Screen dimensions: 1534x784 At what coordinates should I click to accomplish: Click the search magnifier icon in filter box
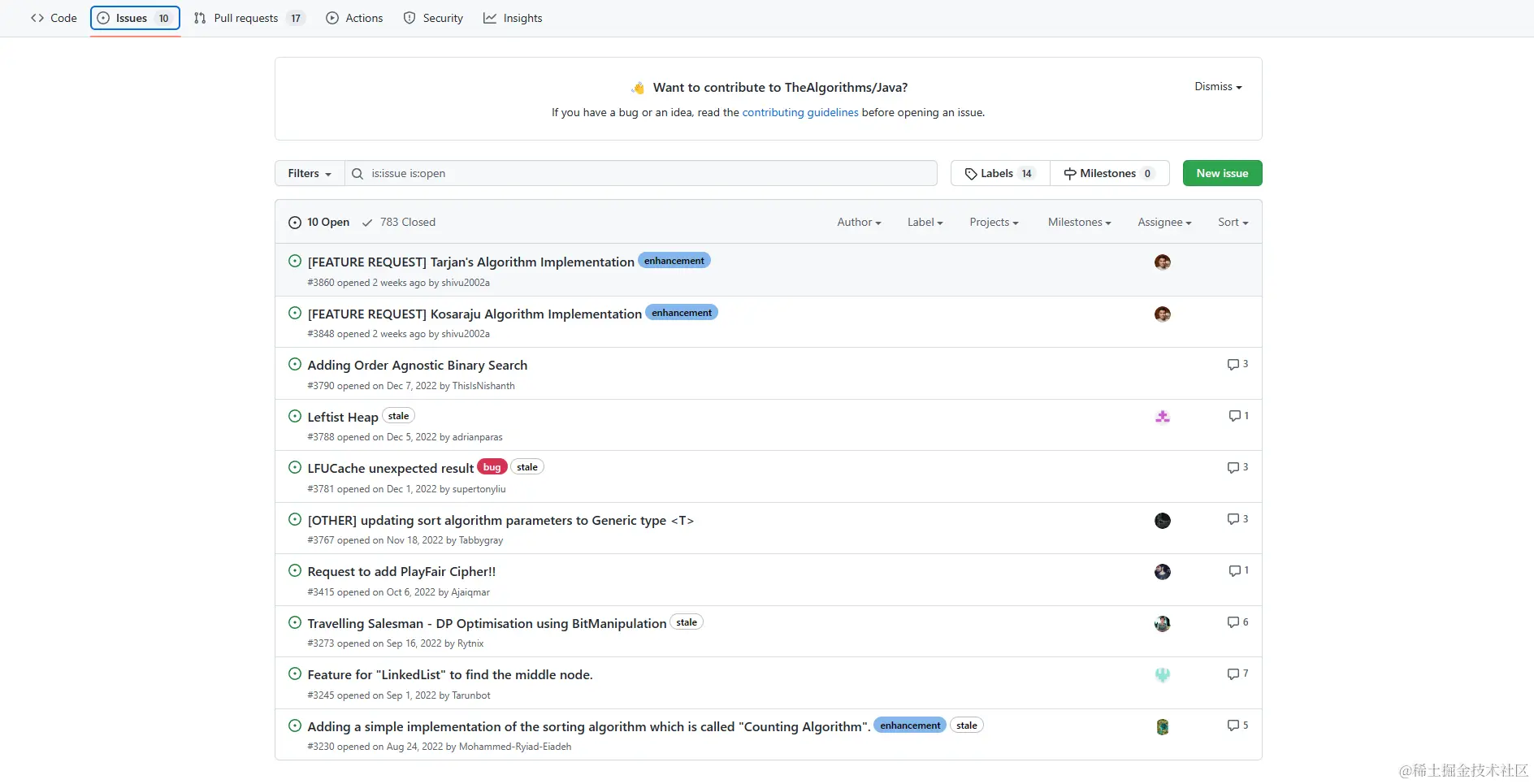[357, 174]
